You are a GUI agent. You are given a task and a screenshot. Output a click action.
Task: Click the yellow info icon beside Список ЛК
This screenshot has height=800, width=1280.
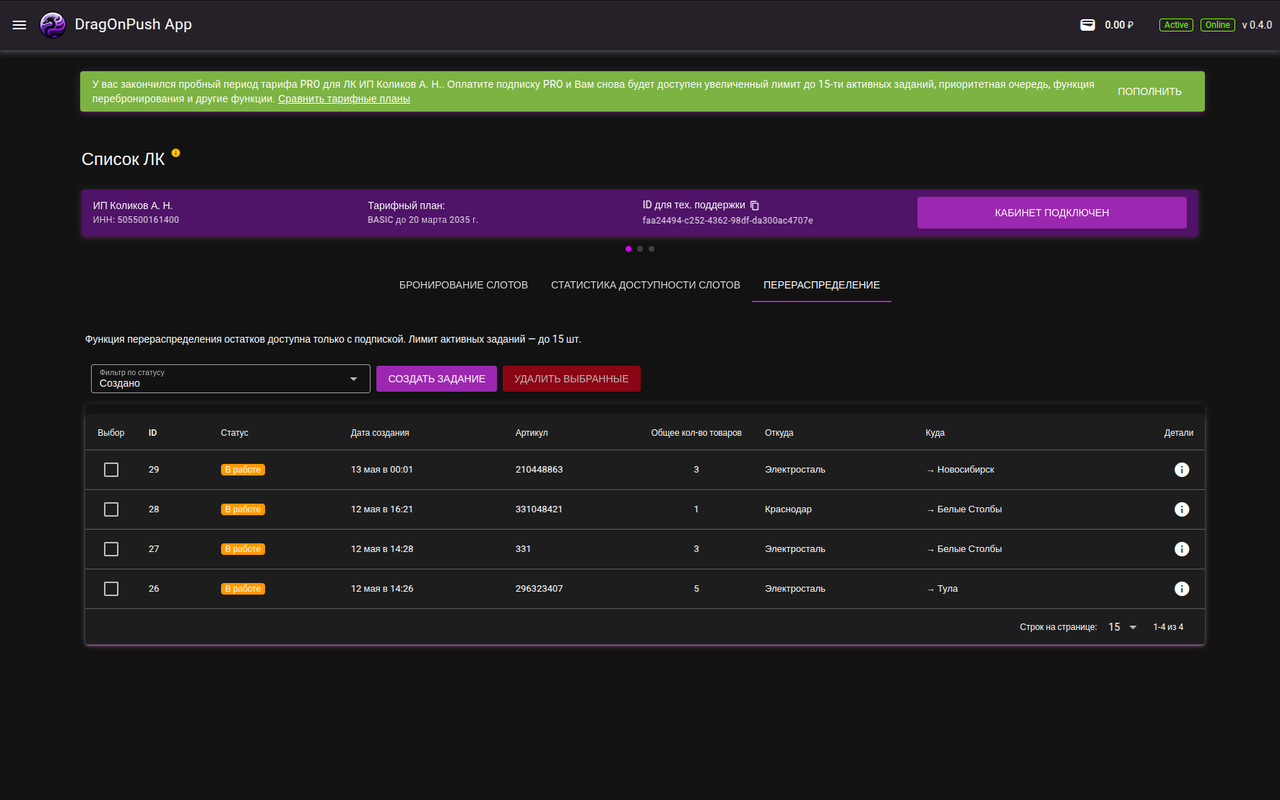click(176, 153)
